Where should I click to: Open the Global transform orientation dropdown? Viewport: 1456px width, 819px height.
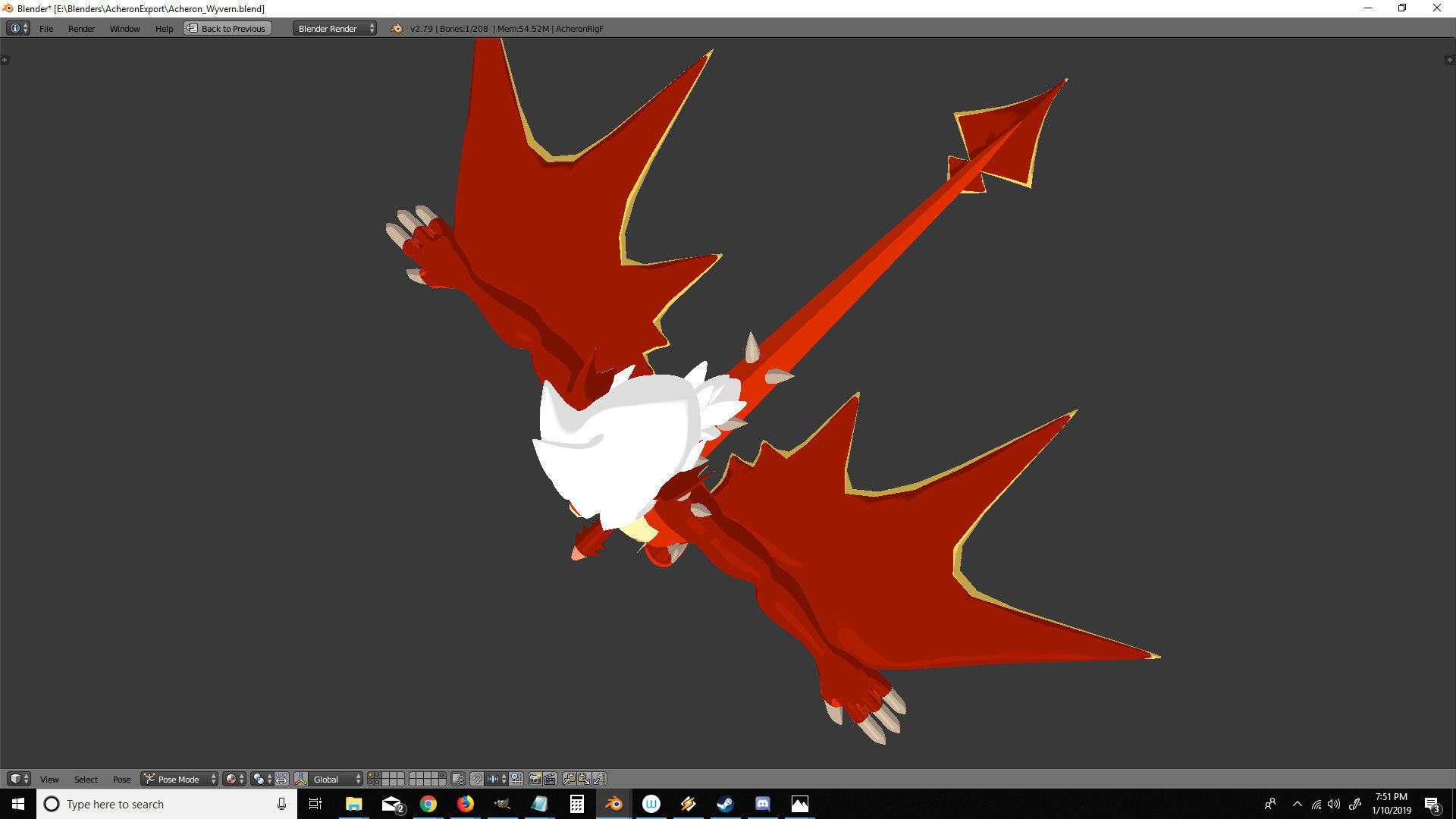336,779
